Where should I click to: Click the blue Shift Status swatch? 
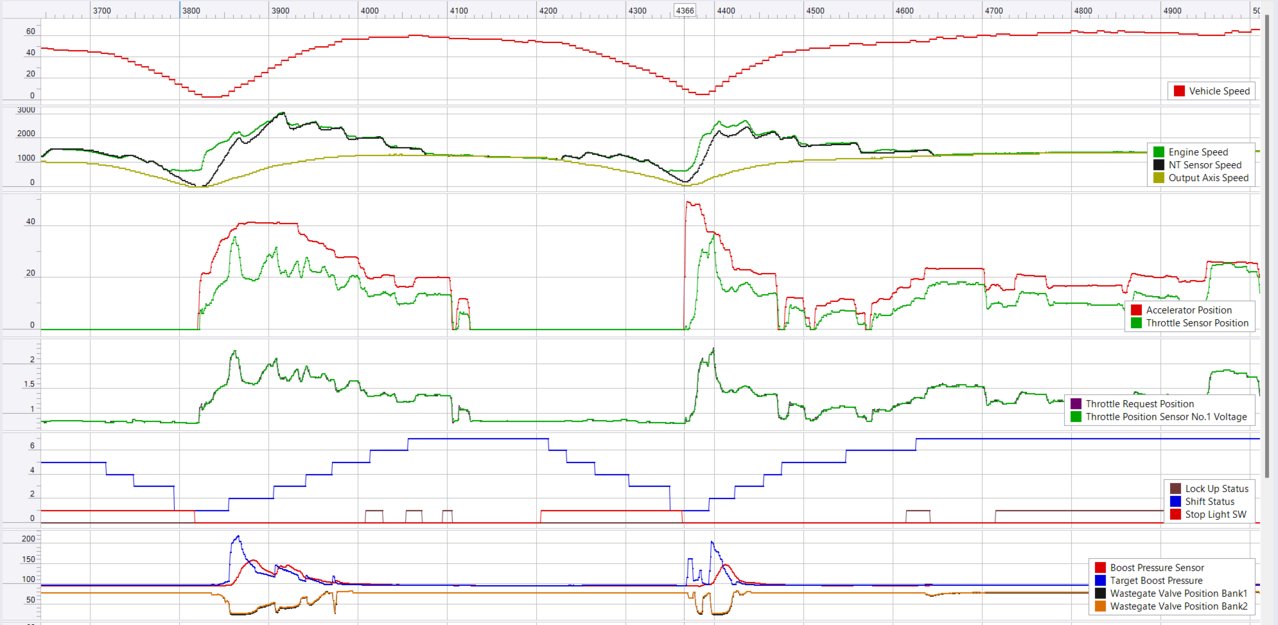(1175, 502)
